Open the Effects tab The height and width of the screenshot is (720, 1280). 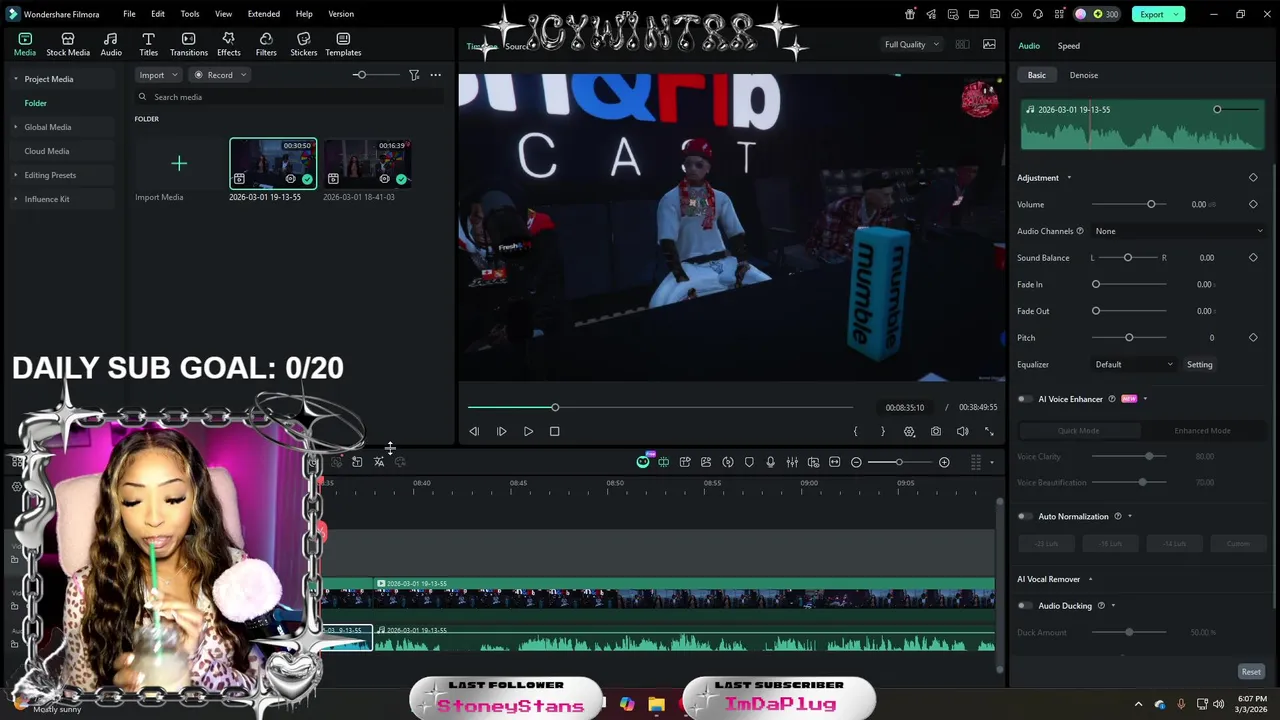pyautogui.click(x=229, y=44)
